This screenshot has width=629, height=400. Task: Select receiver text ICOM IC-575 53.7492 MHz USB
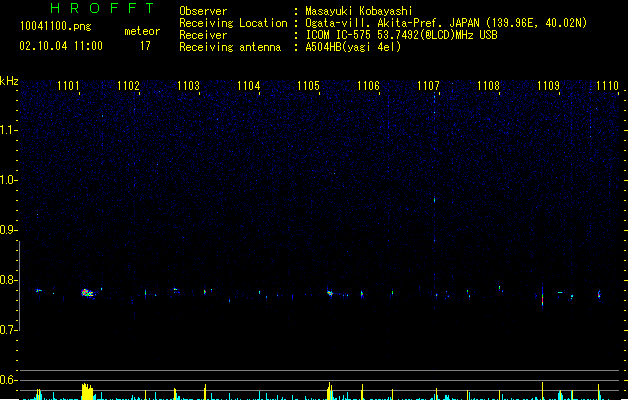click(x=402, y=35)
